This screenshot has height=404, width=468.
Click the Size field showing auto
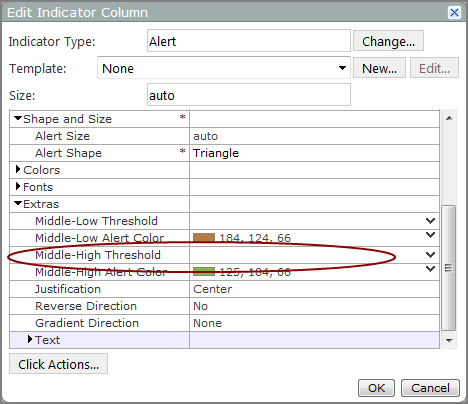249,95
